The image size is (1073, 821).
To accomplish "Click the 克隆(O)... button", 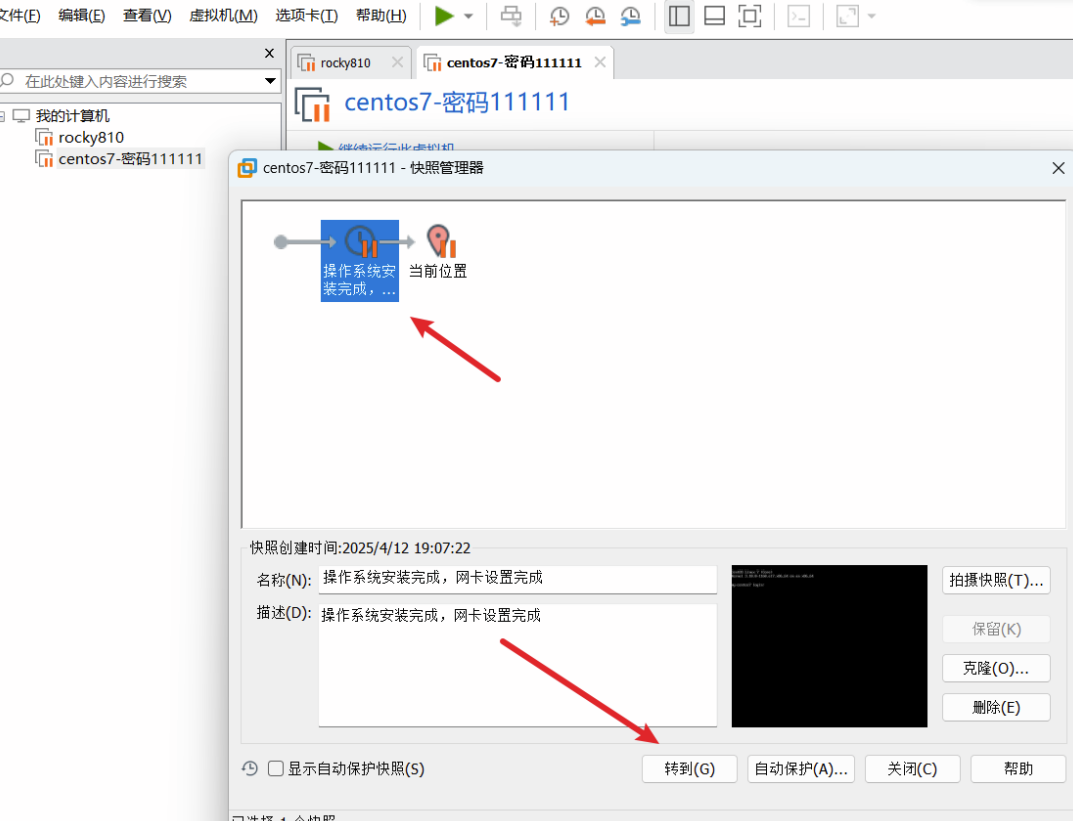I will [996, 668].
